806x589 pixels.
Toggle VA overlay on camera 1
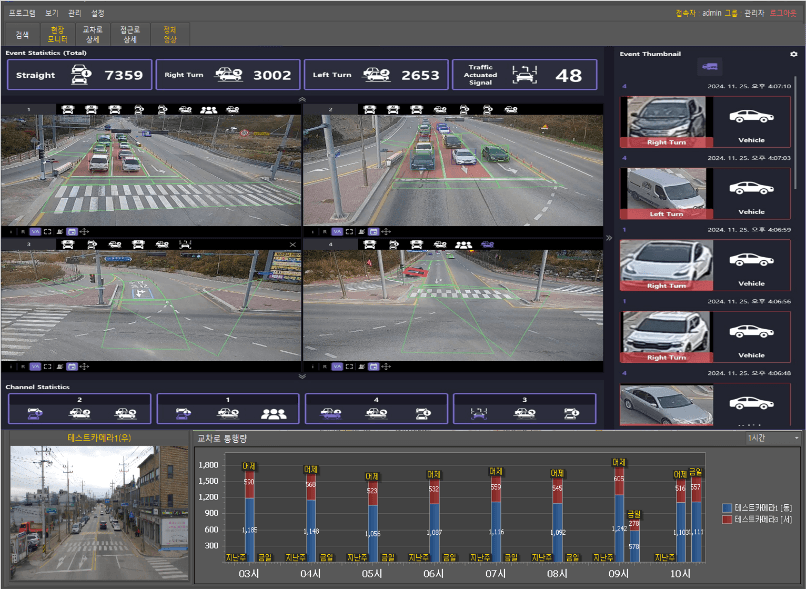35,232
